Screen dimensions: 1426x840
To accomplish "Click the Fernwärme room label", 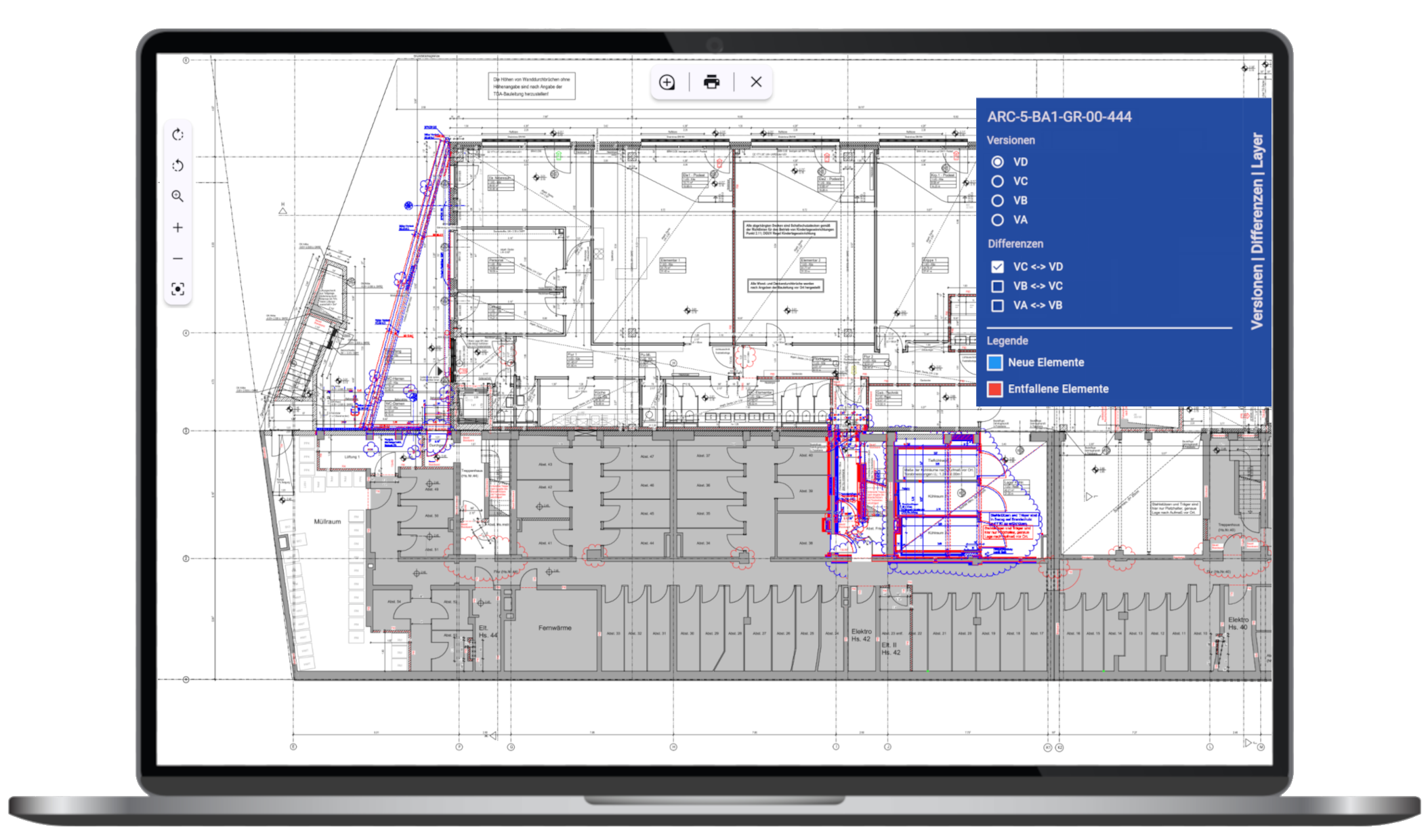I will 555,628.
